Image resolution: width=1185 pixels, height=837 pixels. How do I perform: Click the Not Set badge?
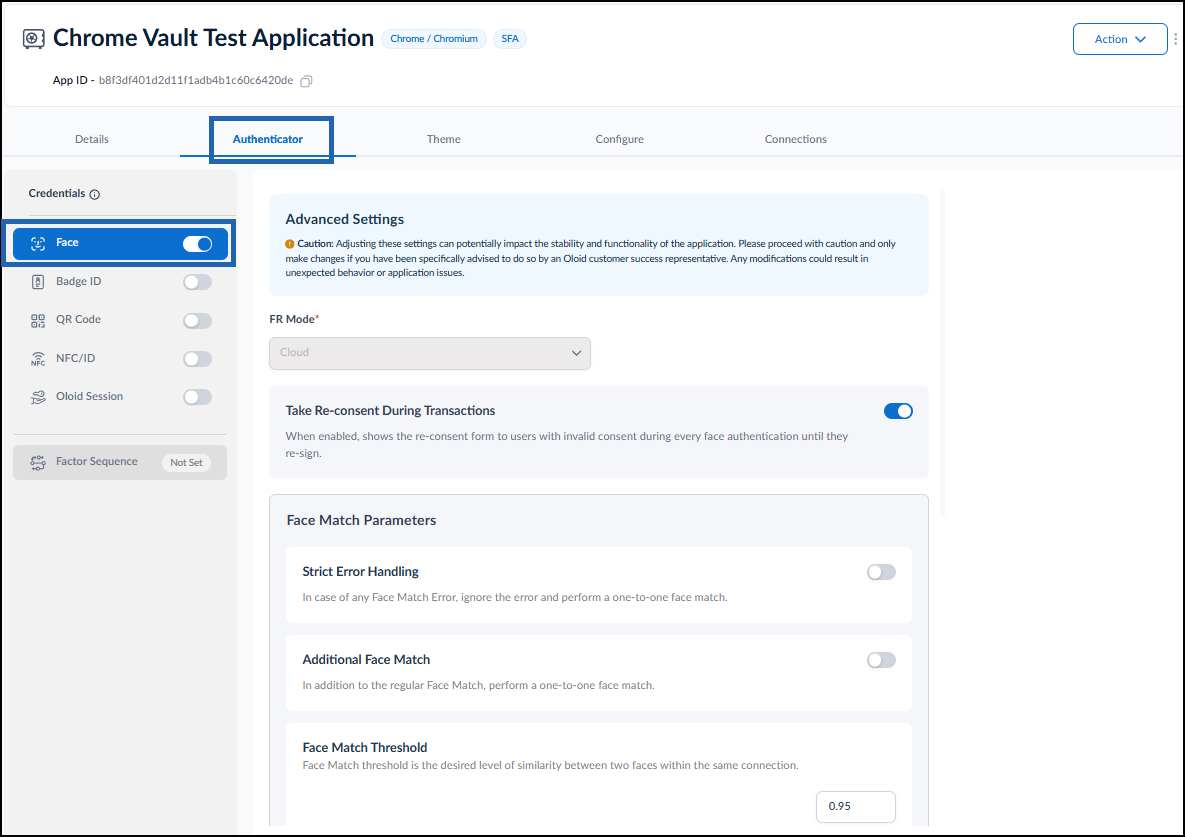pos(186,462)
